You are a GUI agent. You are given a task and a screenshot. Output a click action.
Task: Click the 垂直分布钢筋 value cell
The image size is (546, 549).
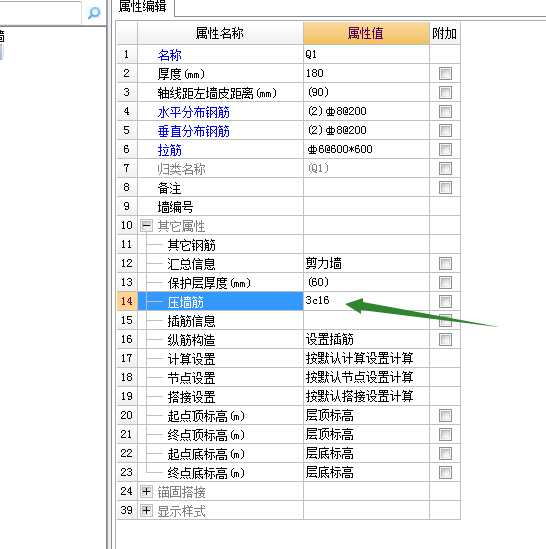pos(366,130)
